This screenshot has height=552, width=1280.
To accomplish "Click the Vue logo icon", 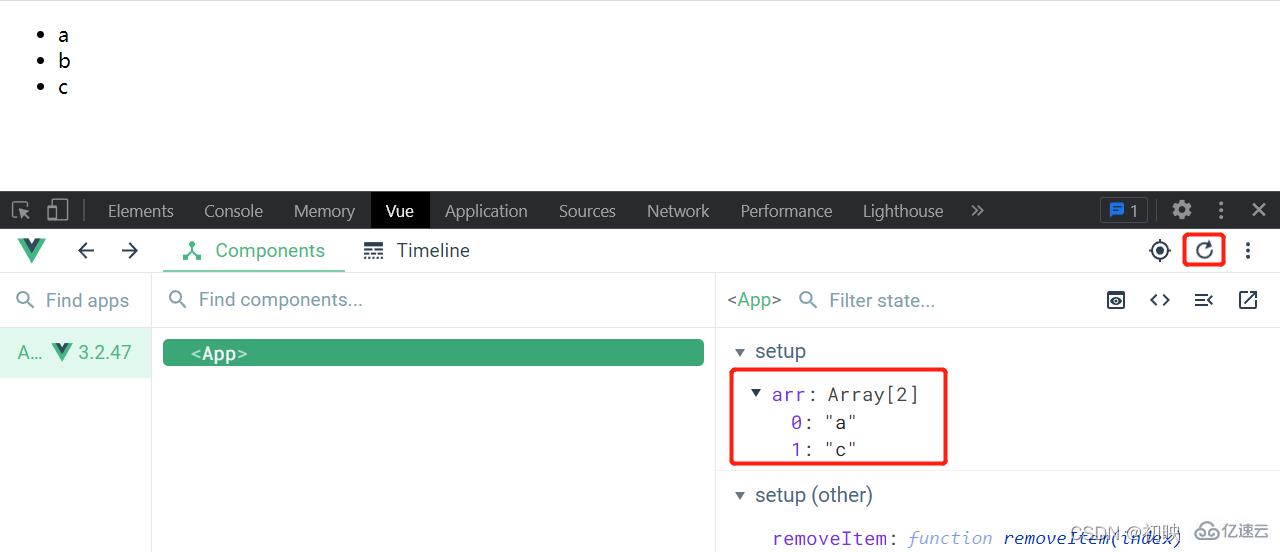I will pyautogui.click(x=32, y=251).
